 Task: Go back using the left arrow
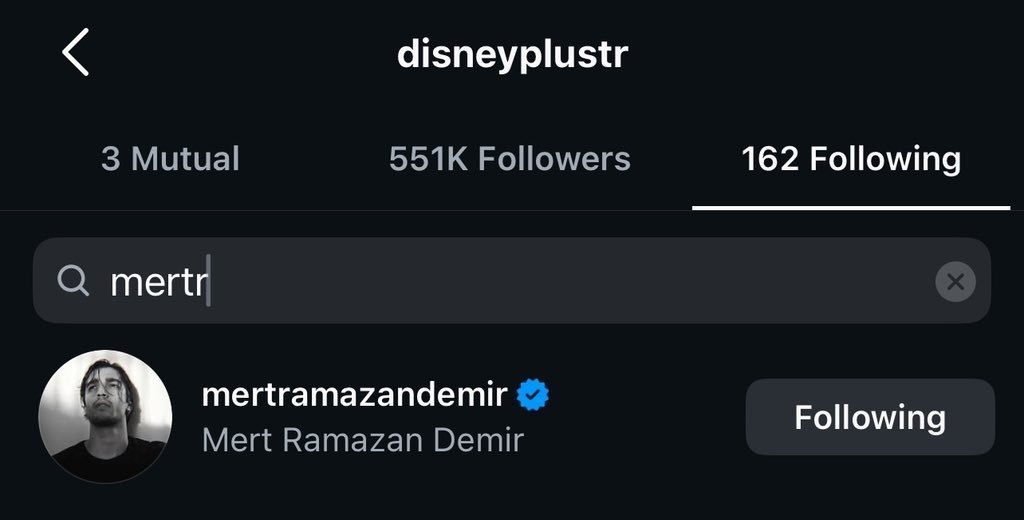pyautogui.click(x=76, y=53)
